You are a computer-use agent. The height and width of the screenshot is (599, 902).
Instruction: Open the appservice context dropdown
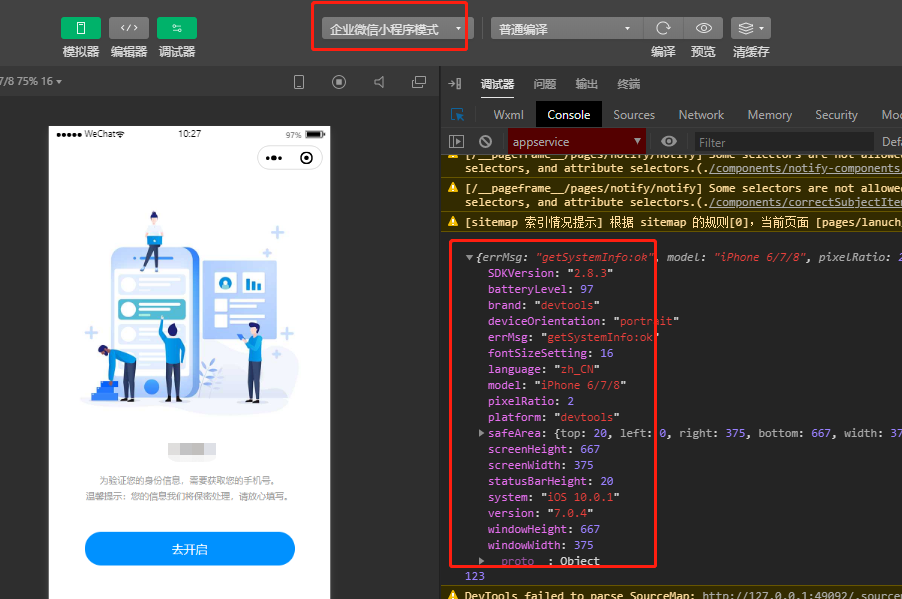pyautogui.click(x=576, y=142)
